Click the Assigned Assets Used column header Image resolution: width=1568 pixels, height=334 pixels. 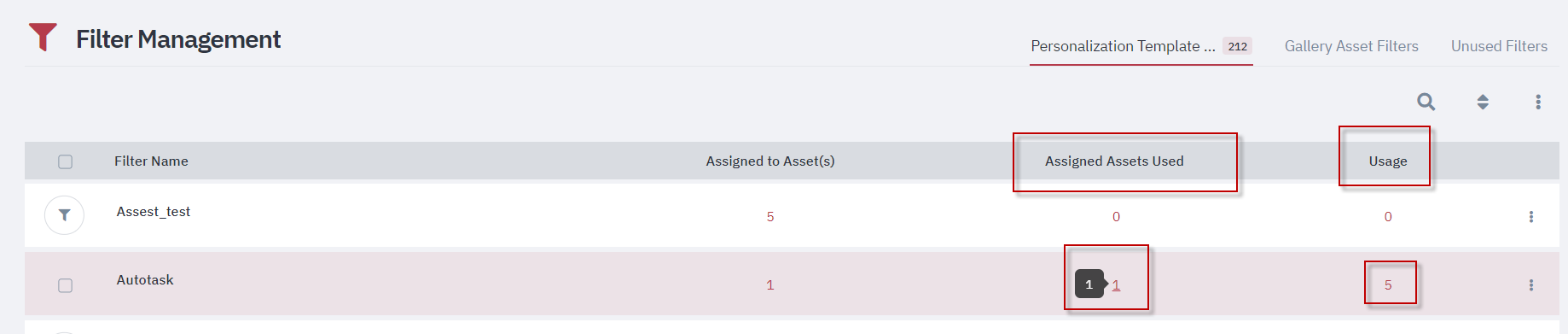[x=1114, y=161]
